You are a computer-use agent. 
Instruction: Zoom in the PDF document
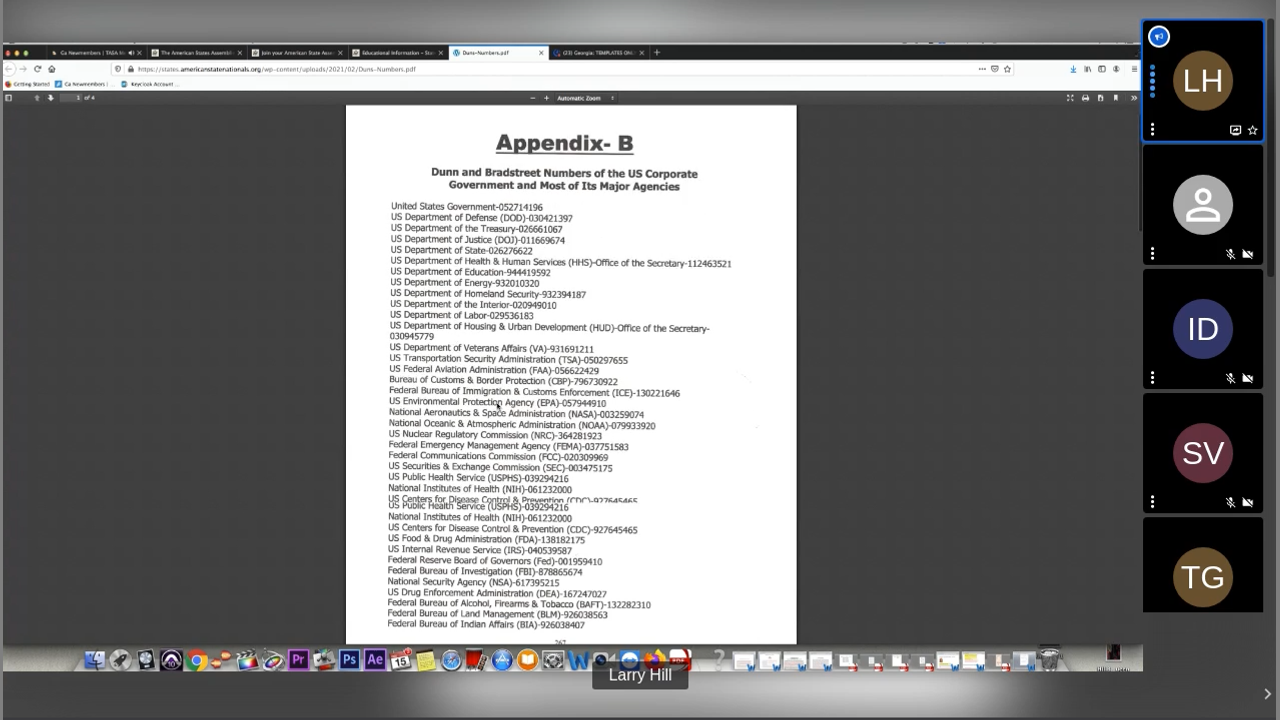click(546, 98)
